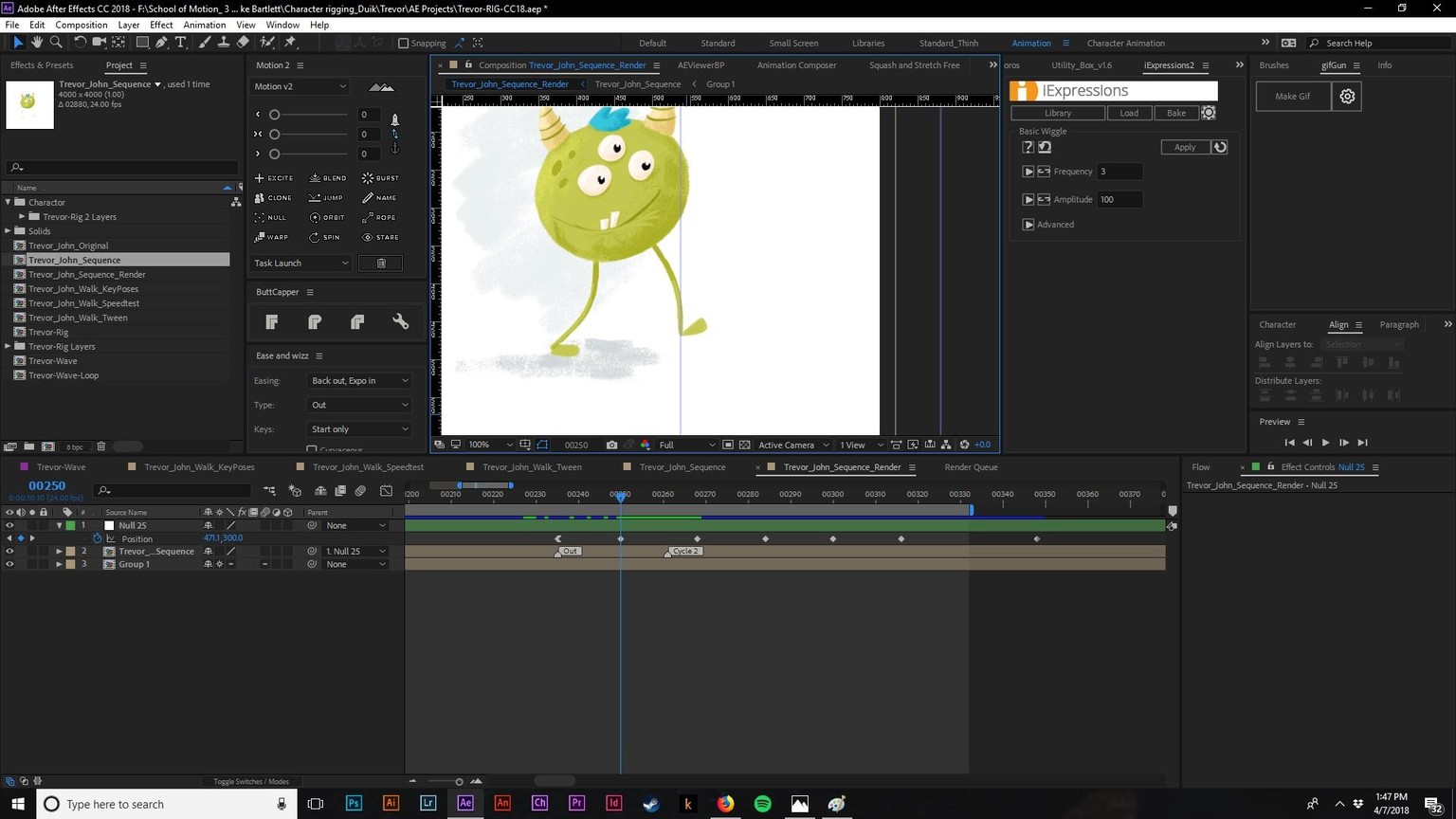Screen dimensions: 1456x819
Task: Select the Clone Stamp tool
Action: 223,43
